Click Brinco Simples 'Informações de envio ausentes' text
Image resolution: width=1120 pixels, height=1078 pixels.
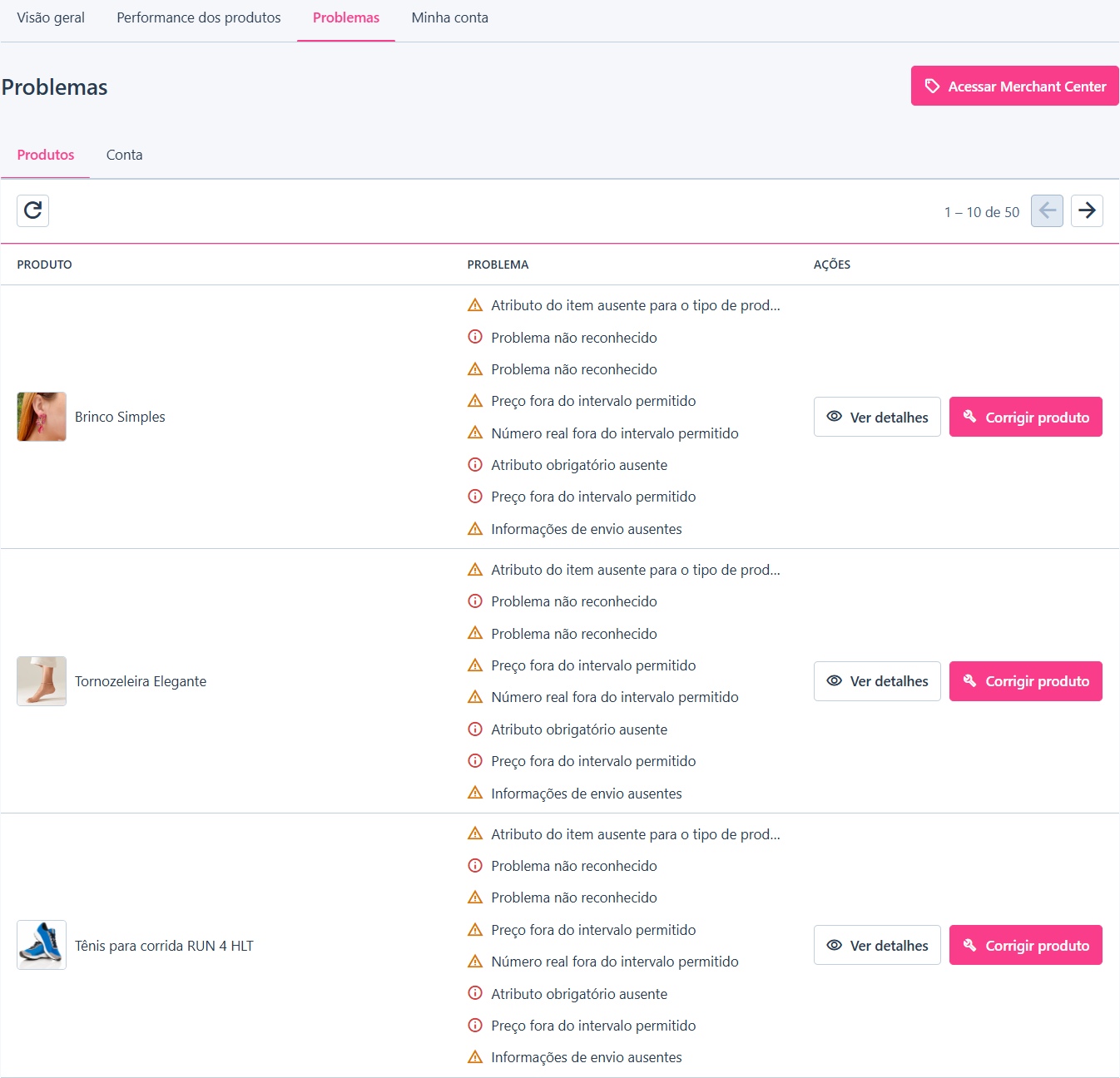click(587, 529)
